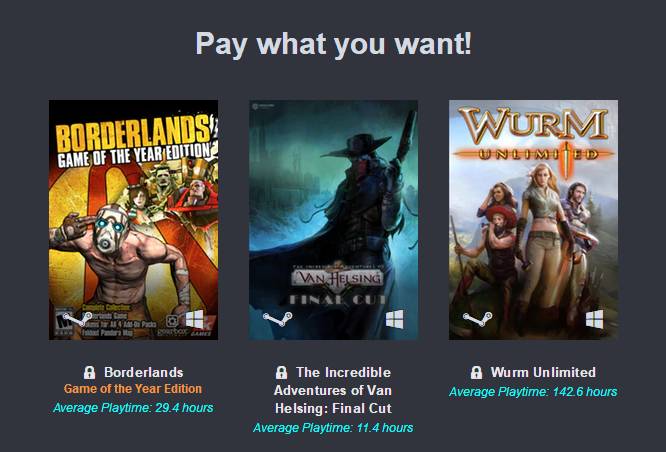Click the Windows icon on Borderlands cover
The height and width of the screenshot is (452, 666).
(195, 319)
